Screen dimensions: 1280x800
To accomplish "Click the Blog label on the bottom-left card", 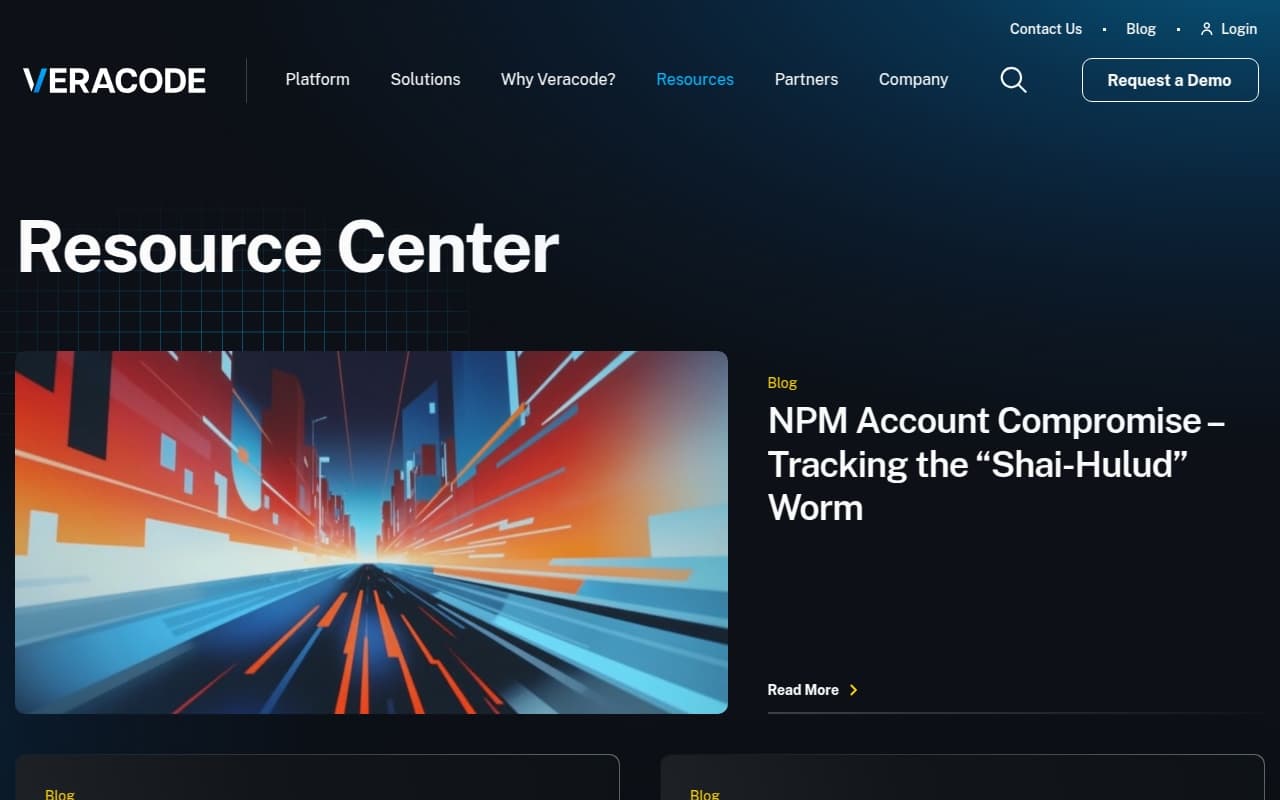I will (60, 794).
